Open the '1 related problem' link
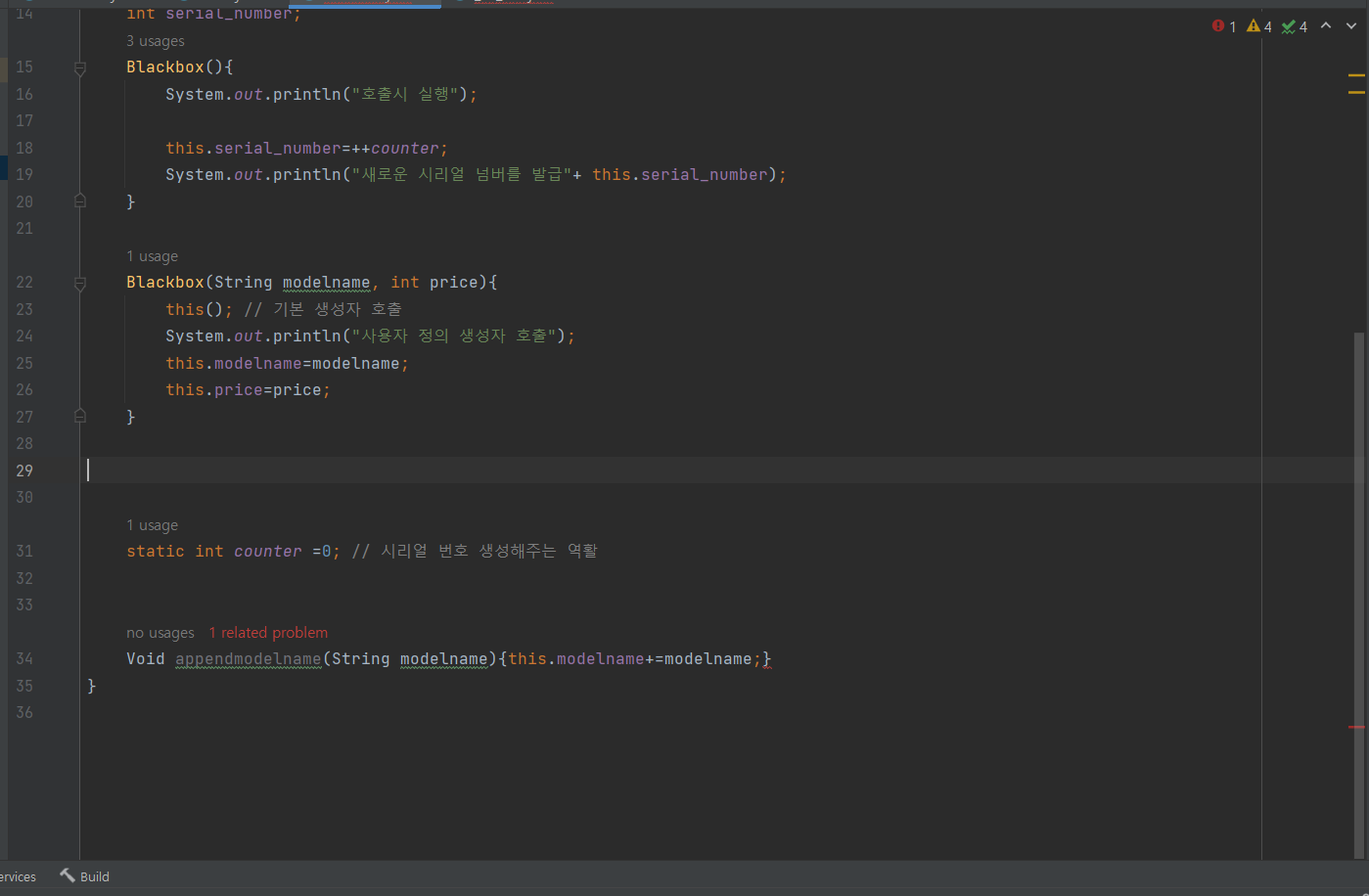The image size is (1369, 896). point(268,633)
